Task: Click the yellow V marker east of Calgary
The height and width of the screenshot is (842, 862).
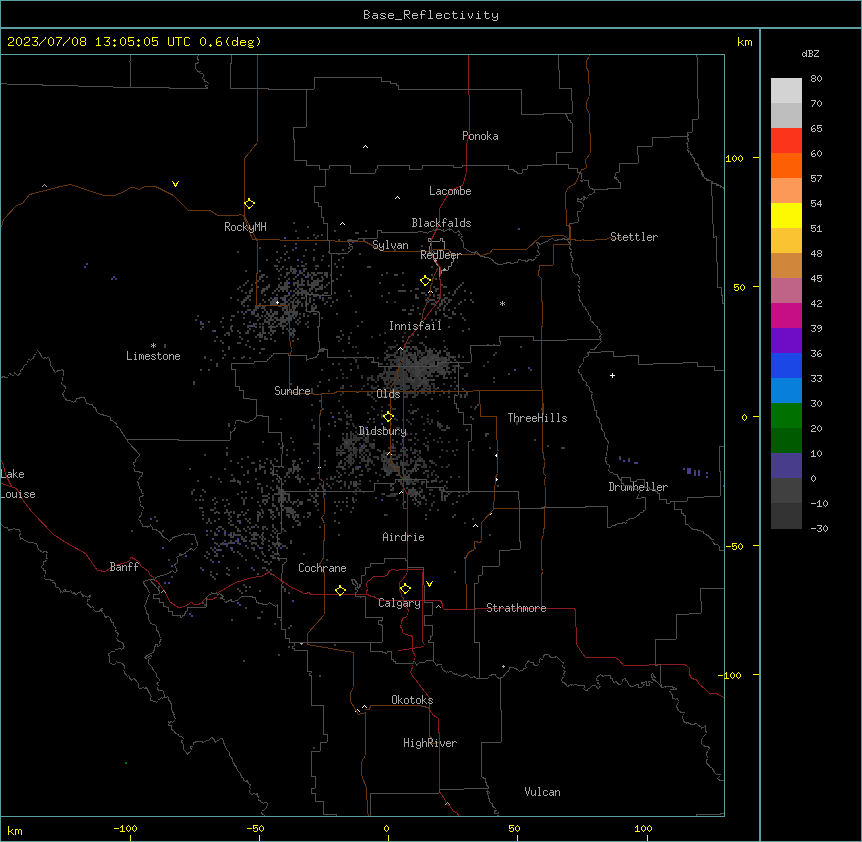Action: coord(429,584)
